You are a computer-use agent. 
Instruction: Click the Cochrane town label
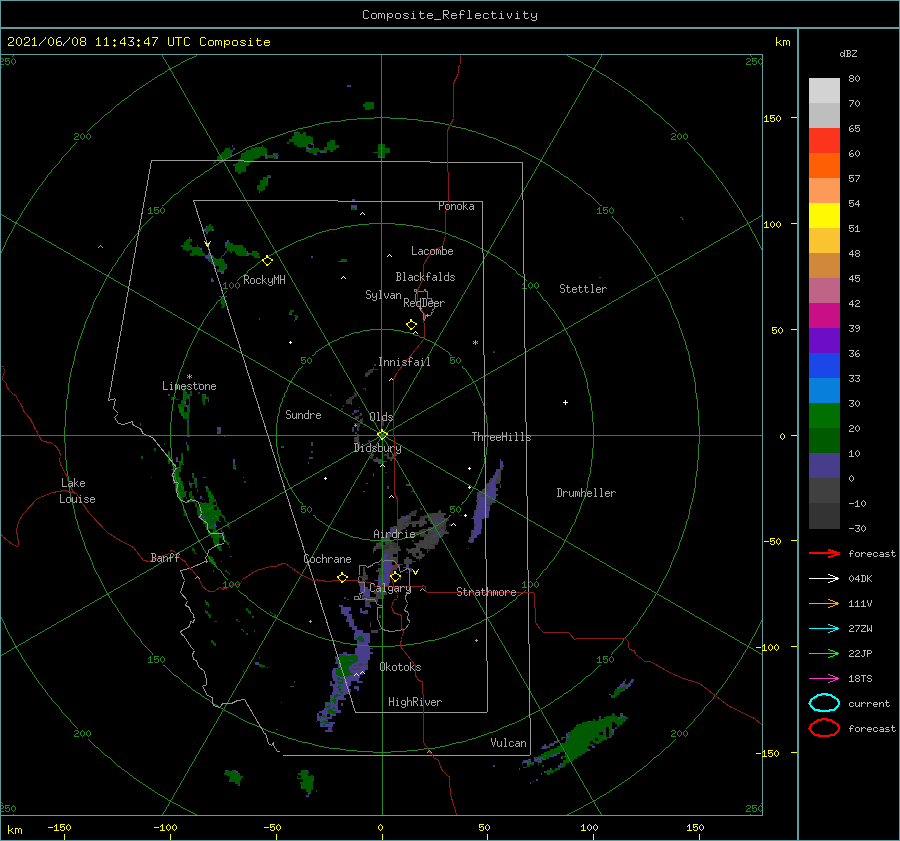click(x=327, y=559)
